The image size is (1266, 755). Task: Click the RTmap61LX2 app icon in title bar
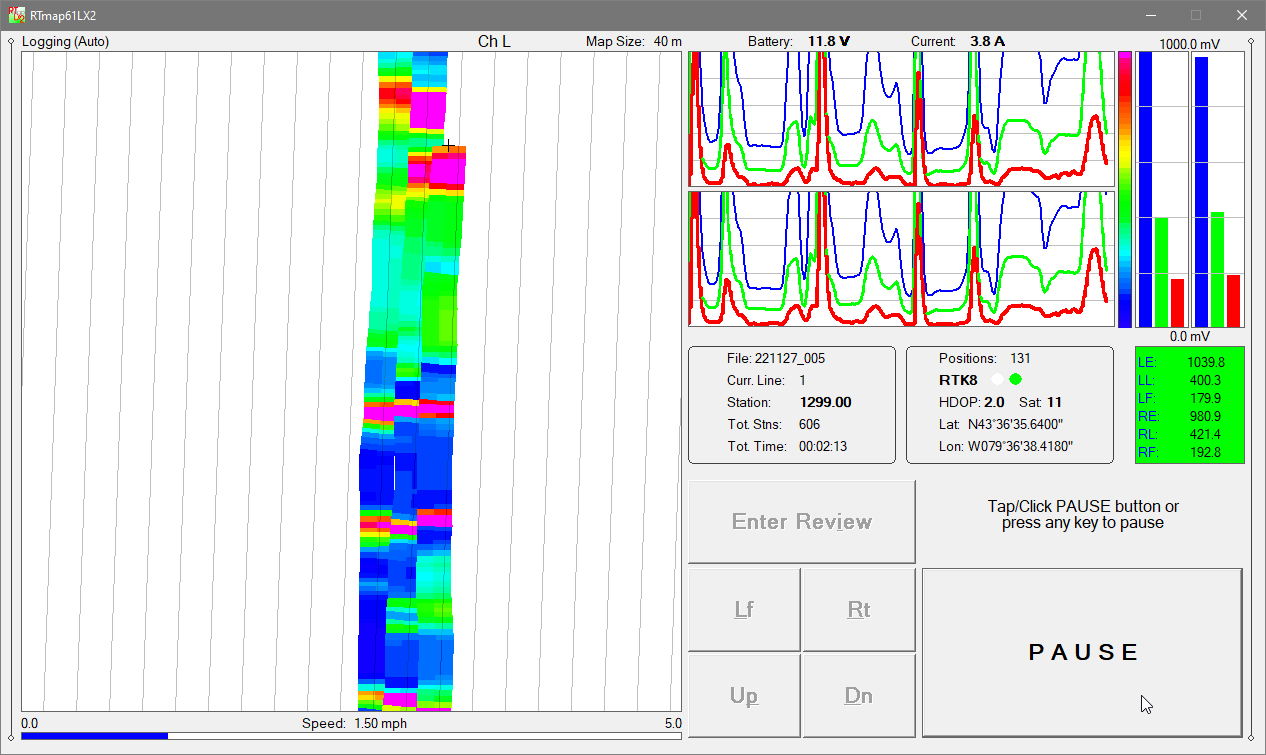pos(17,15)
